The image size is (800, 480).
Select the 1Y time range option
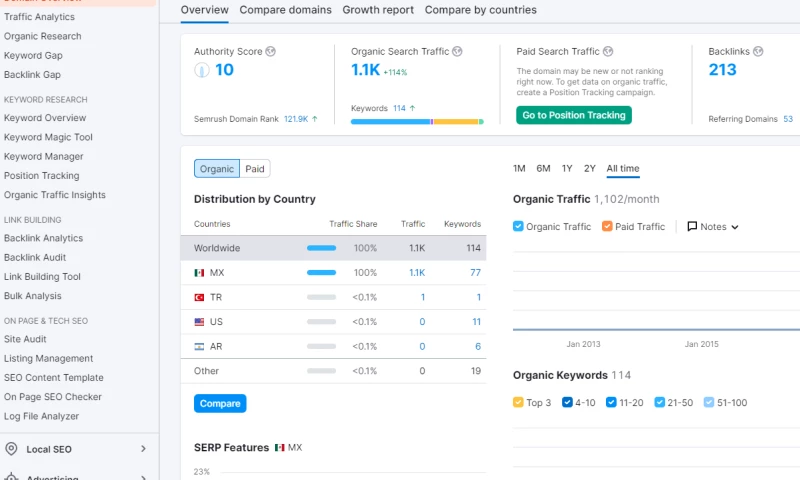point(567,168)
